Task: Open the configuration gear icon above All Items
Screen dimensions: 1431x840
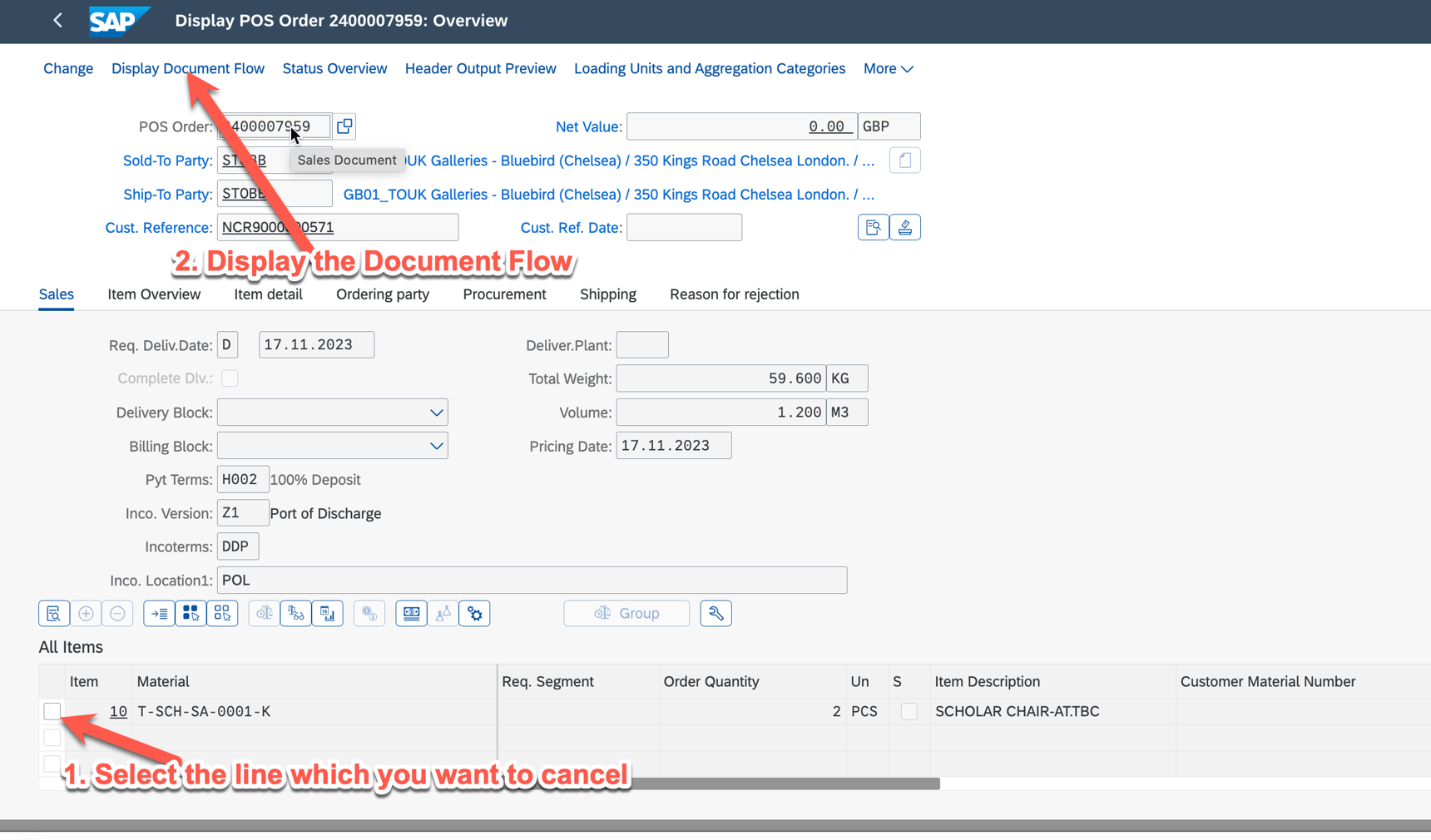Action: (474, 613)
